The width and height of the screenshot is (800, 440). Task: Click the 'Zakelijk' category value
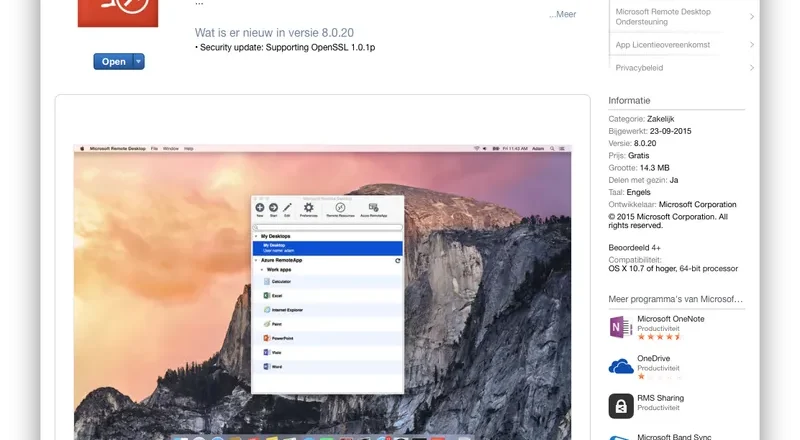[661, 119]
